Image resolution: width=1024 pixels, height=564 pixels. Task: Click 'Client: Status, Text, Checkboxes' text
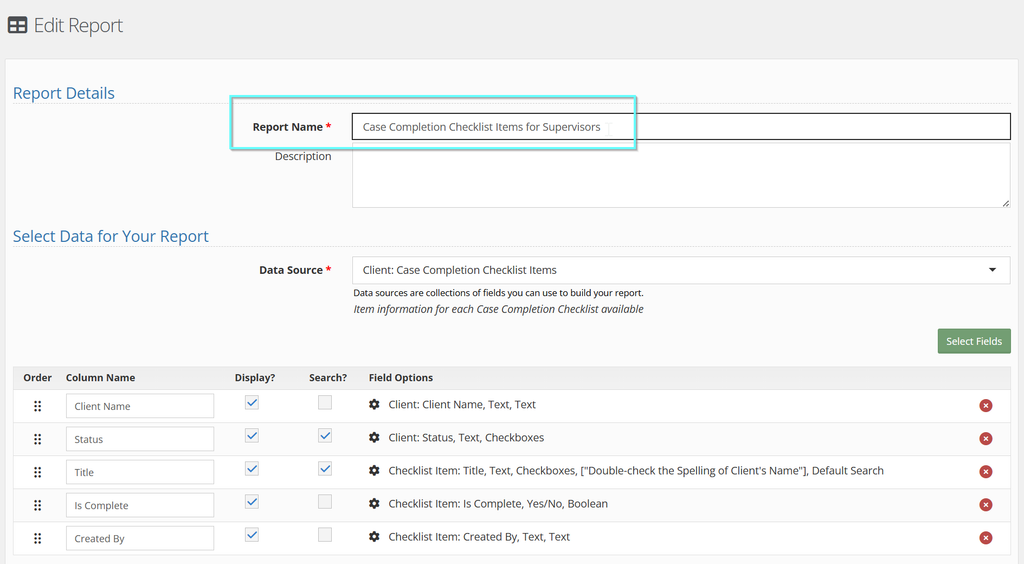point(466,437)
